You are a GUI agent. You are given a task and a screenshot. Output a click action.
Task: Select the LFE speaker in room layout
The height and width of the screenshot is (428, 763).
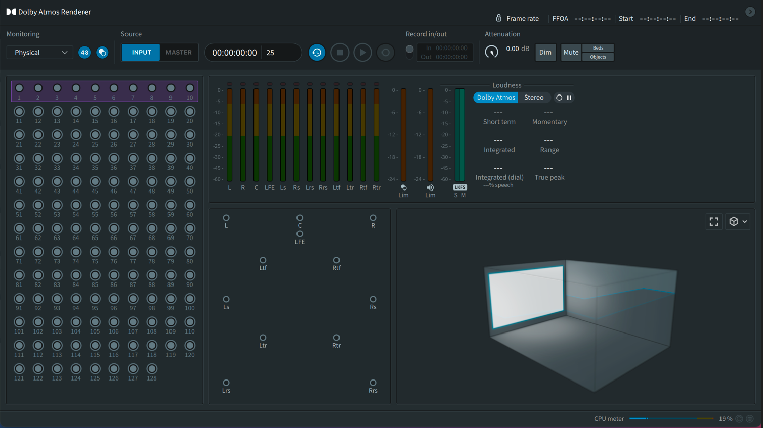click(300, 234)
